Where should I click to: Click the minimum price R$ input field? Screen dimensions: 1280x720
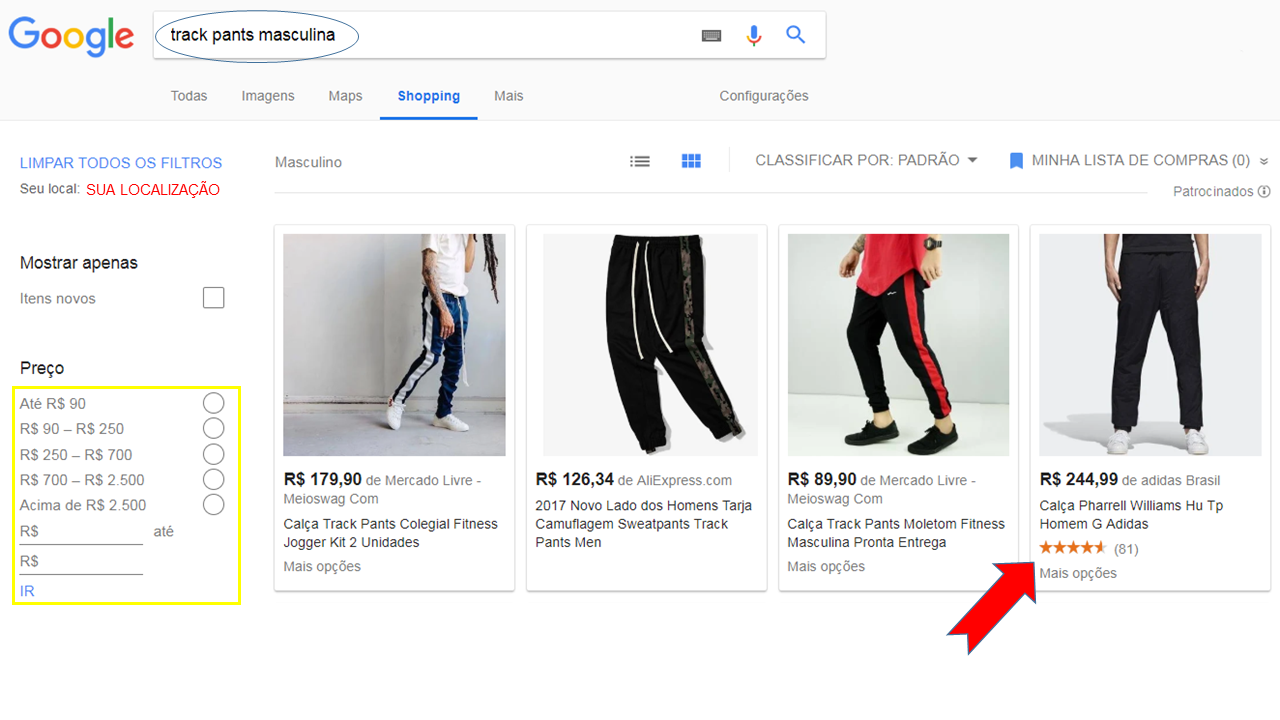(81, 532)
